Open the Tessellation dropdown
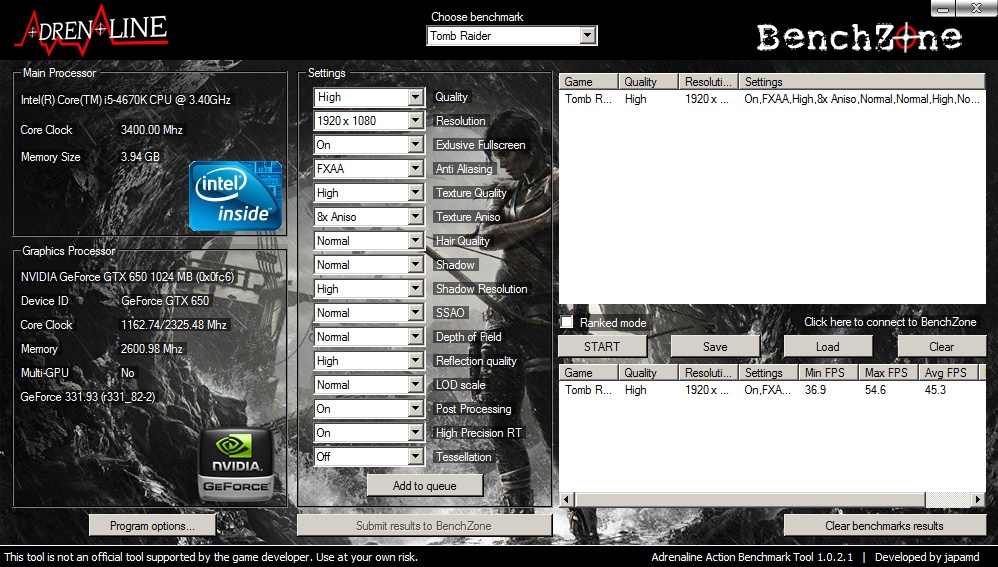The image size is (998, 567). coord(369,457)
